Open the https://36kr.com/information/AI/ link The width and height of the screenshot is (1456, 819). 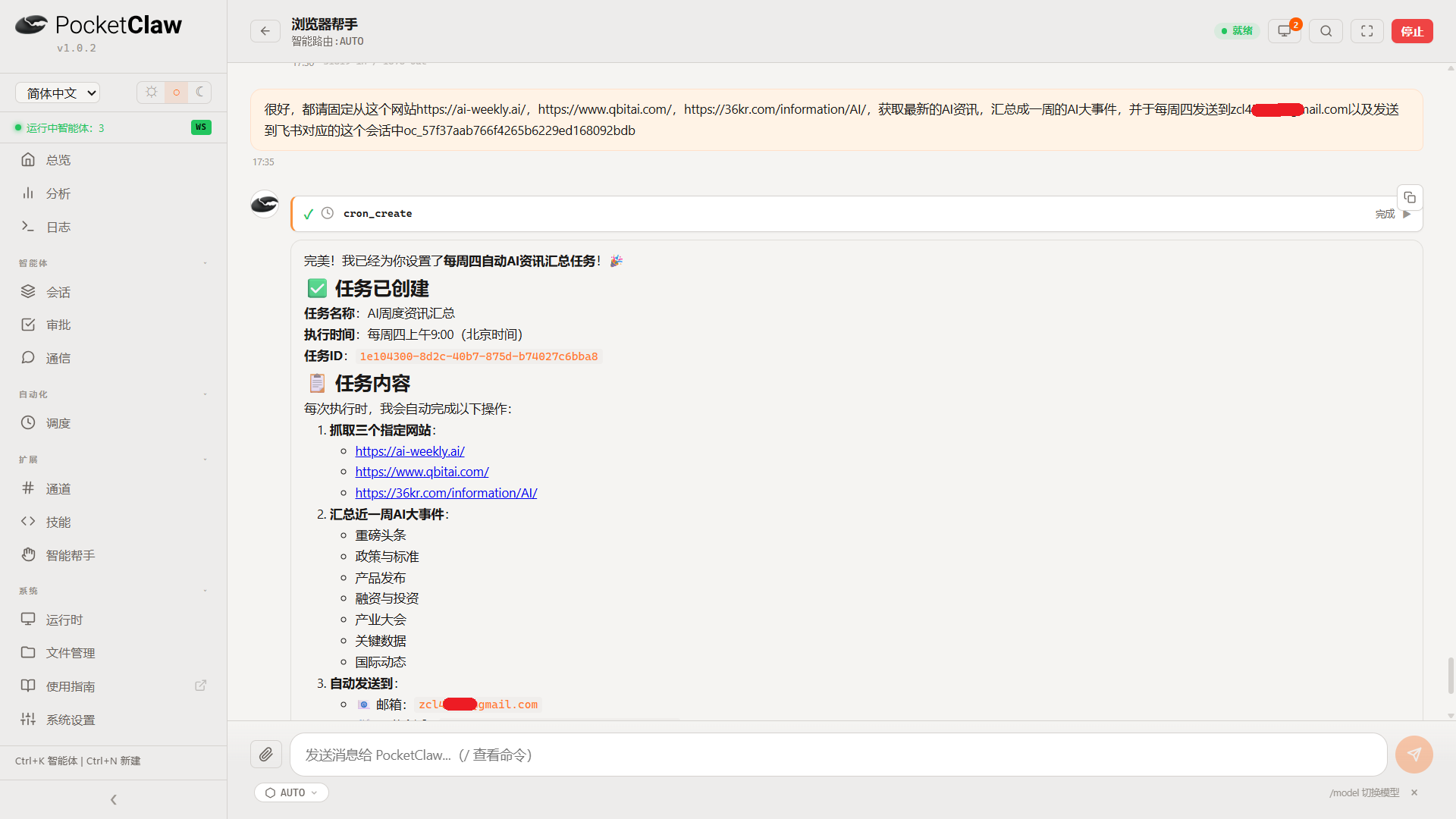point(446,493)
